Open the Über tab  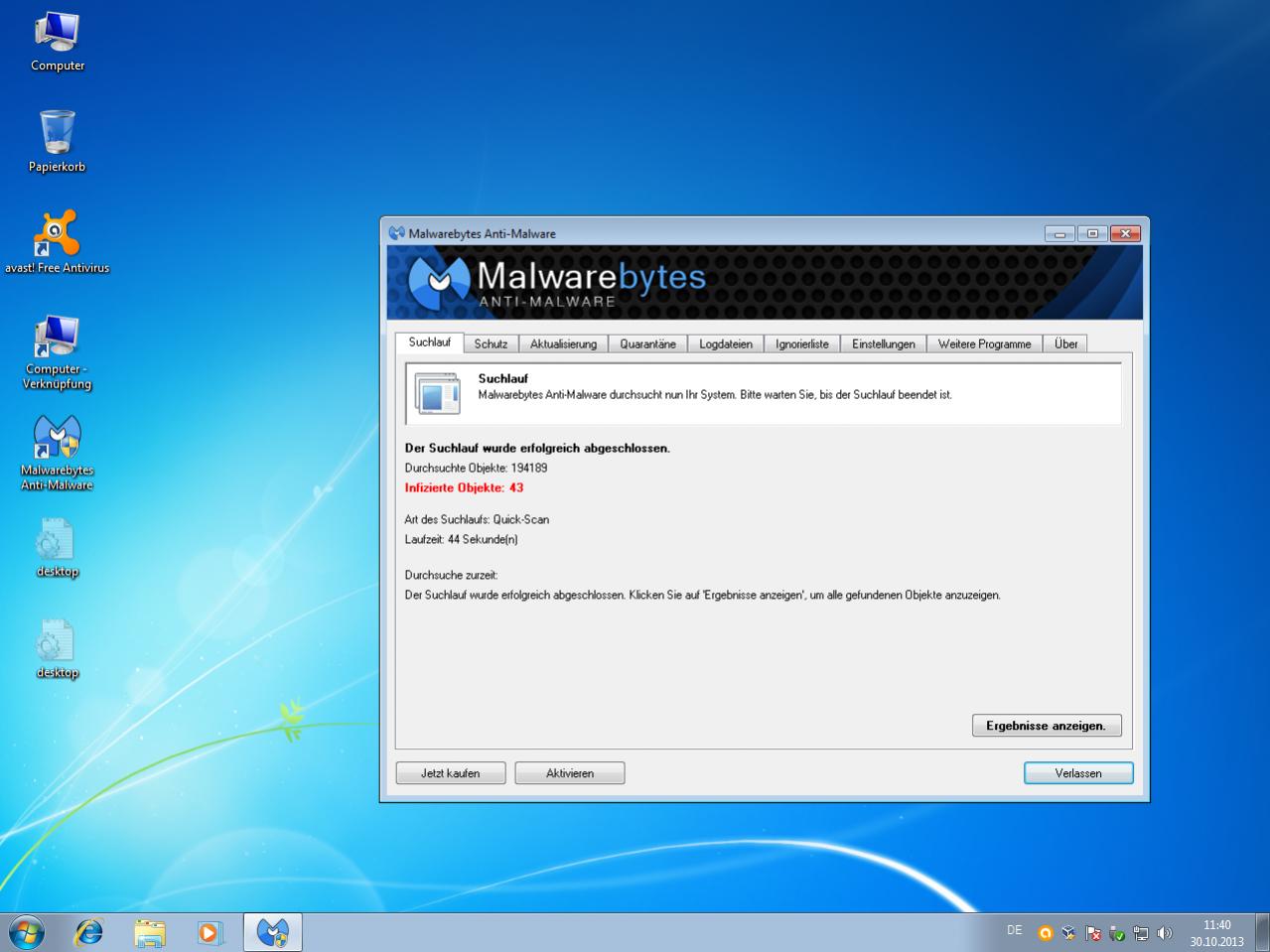tap(1066, 343)
